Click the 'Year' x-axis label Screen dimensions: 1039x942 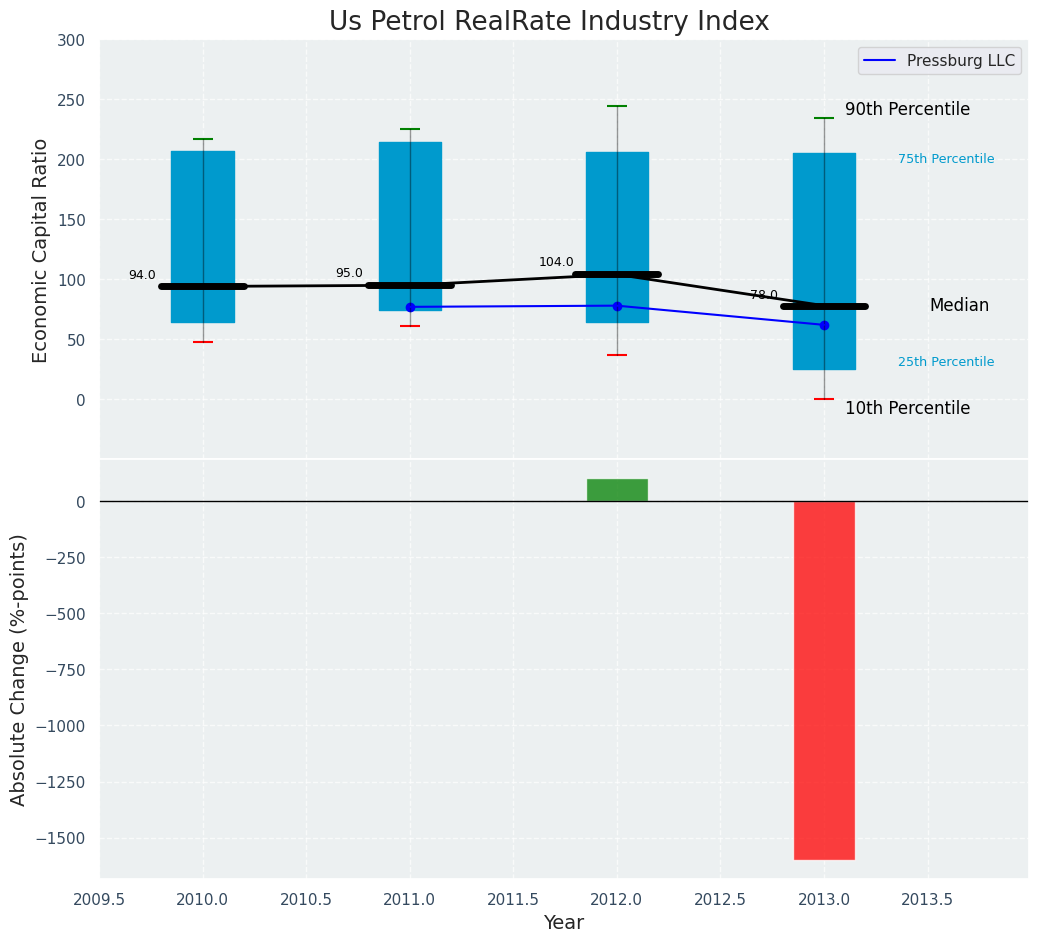tap(564, 922)
